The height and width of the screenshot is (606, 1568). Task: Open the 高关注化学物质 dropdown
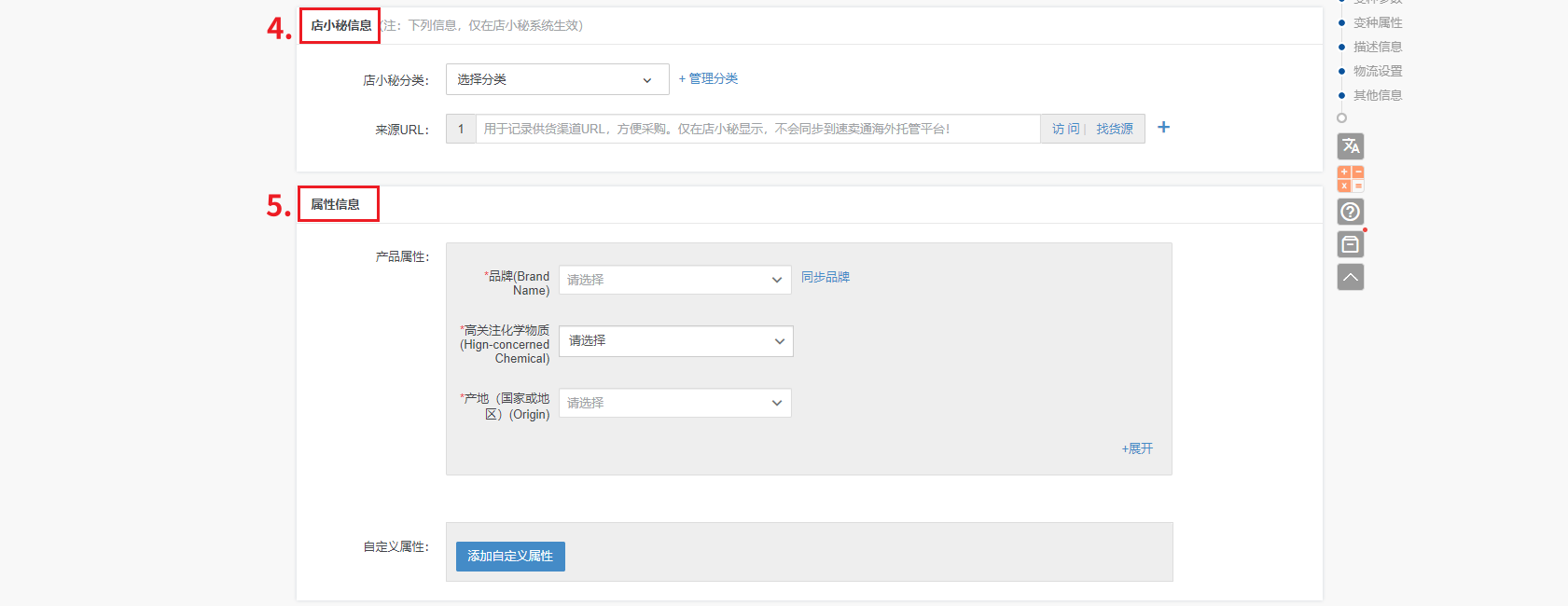(x=675, y=341)
